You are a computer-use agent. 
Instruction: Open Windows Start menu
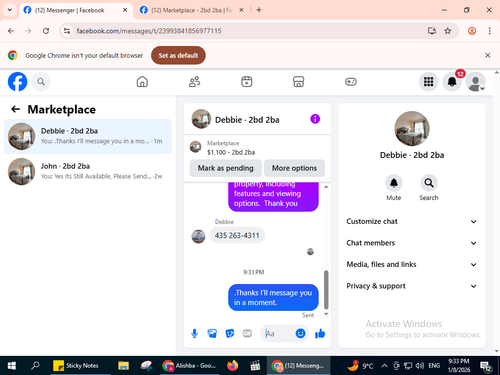tap(12, 366)
